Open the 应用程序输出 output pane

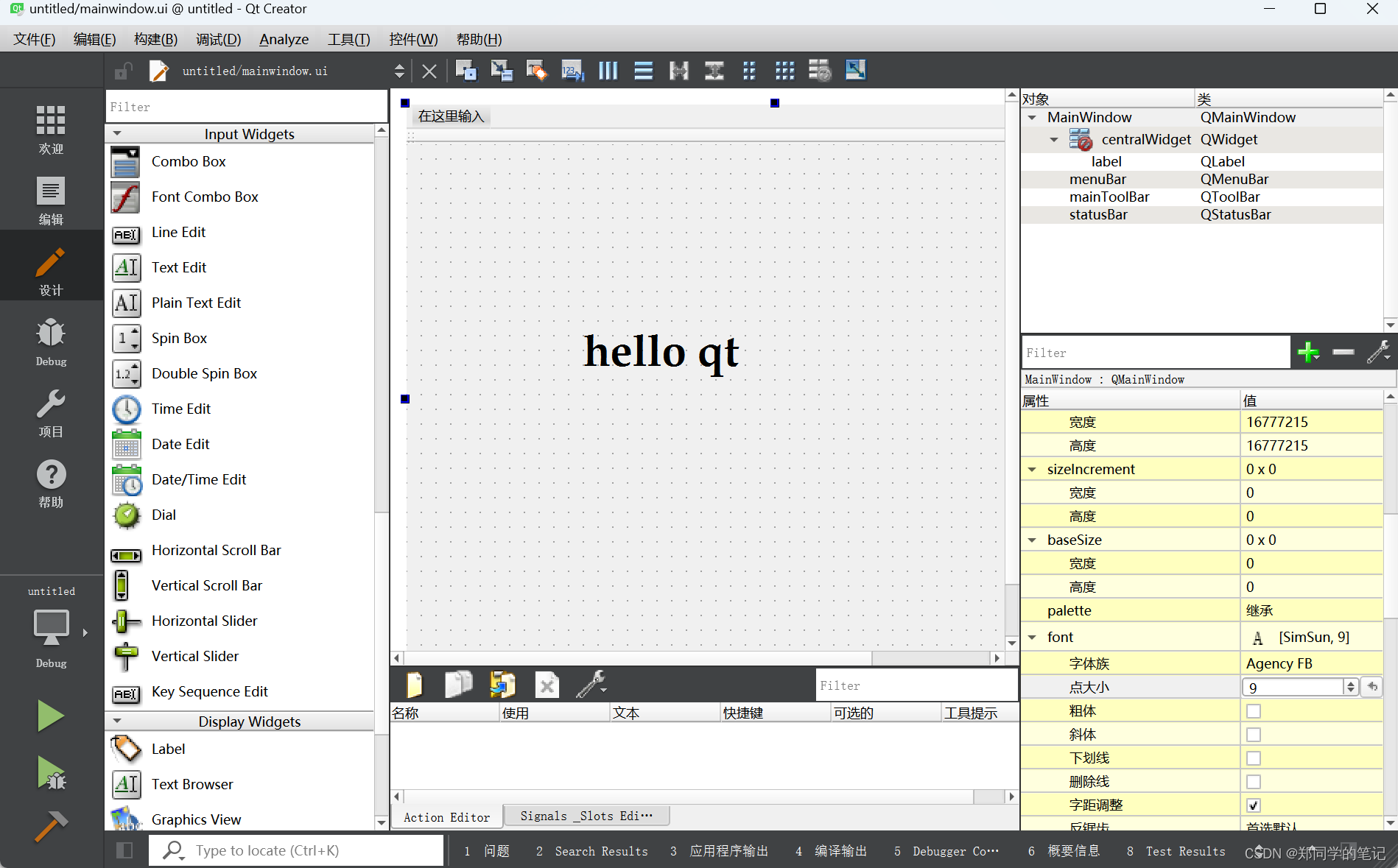(x=719, y=851)
